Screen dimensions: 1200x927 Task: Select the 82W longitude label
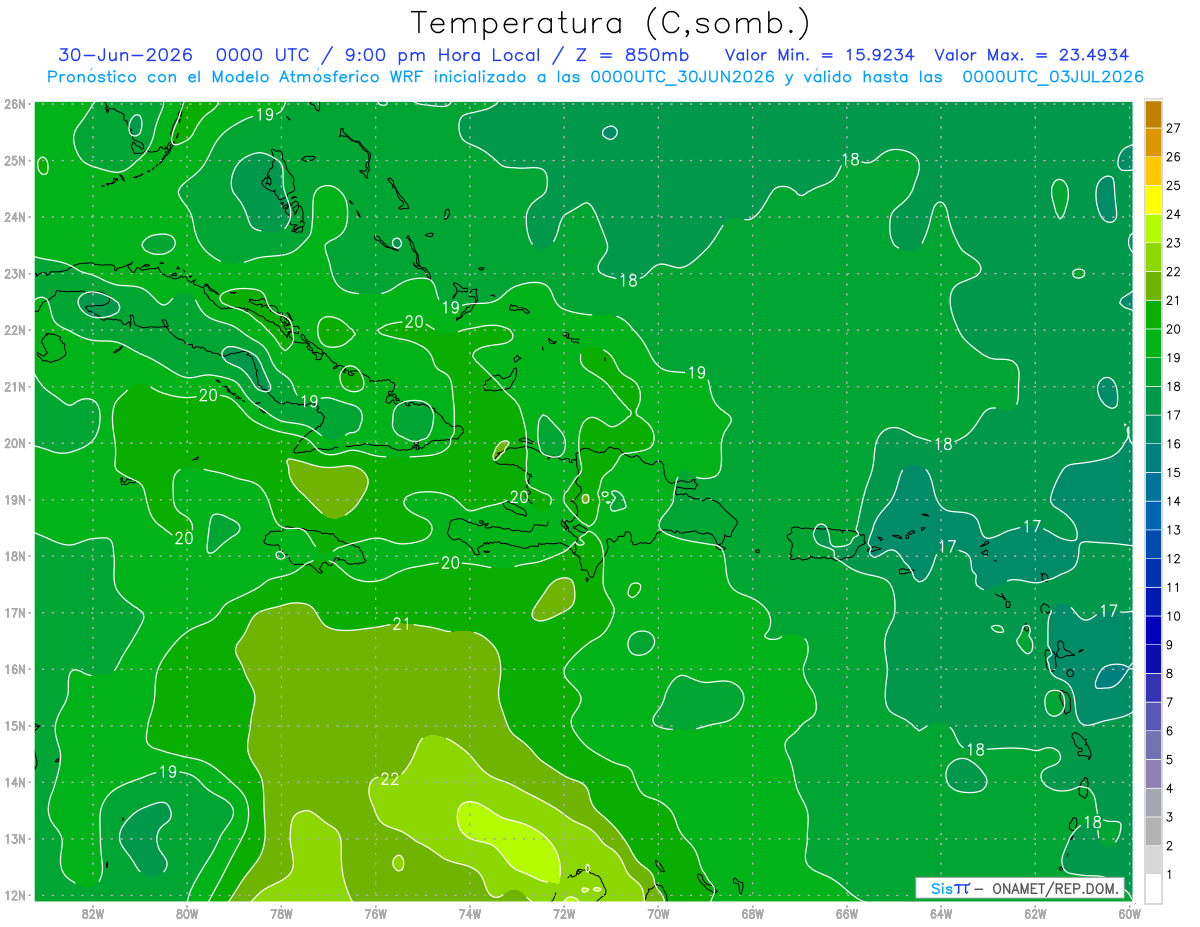(93, 912)
